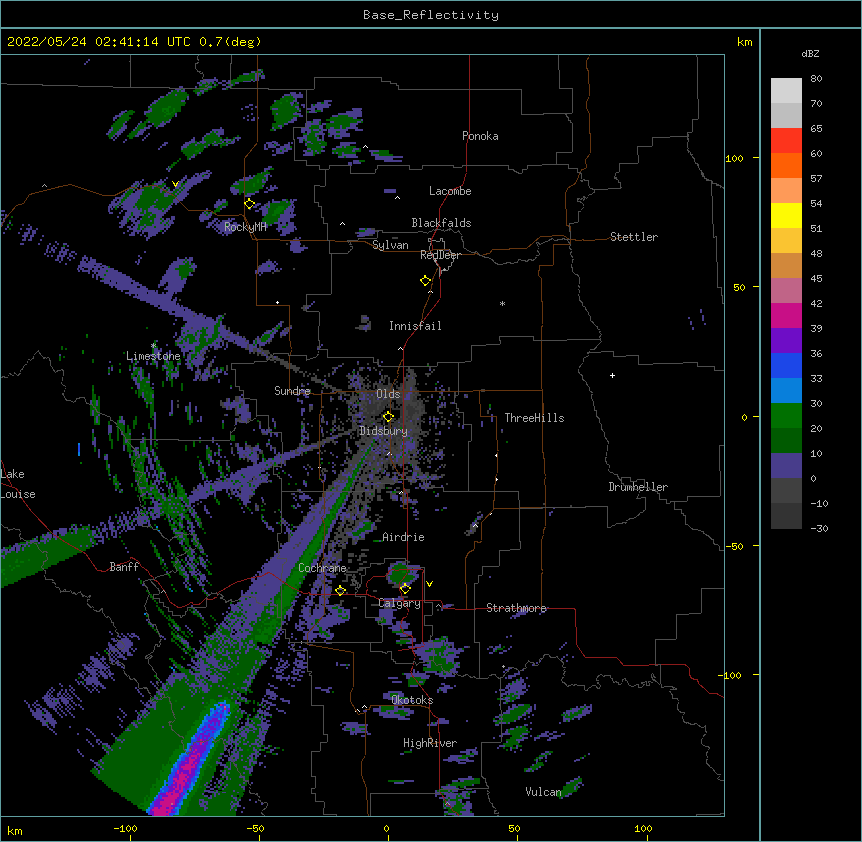Select the white 80 dBZ legend swatch
Viewport: 862px width, 842px height.
[x=786, y=90]
